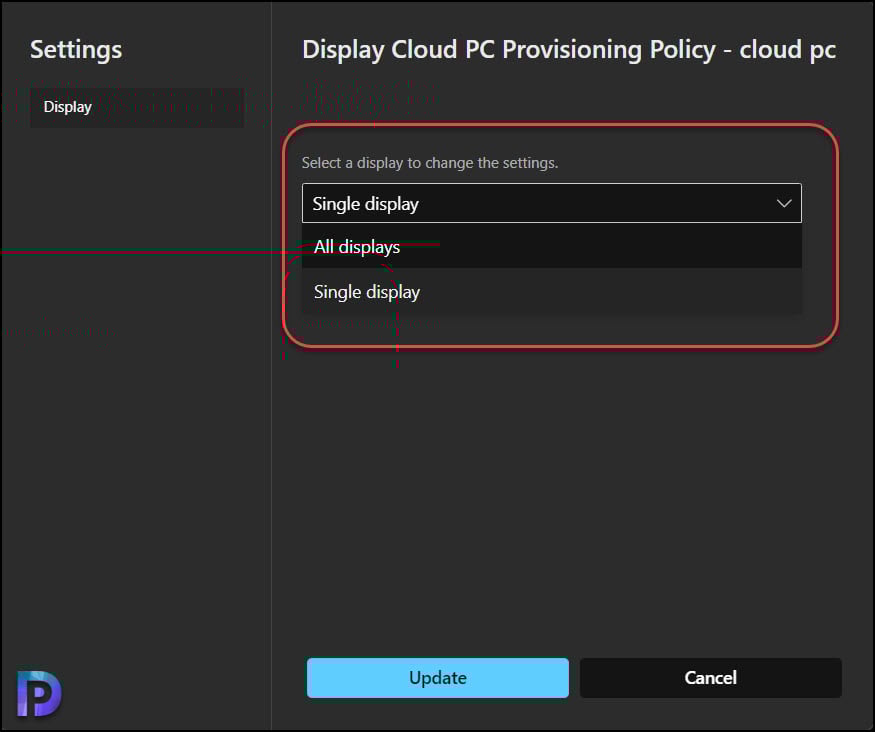The image size is (875, 732).
Task: Choose Single display in the dropdown list
Action: click(551, 292)
